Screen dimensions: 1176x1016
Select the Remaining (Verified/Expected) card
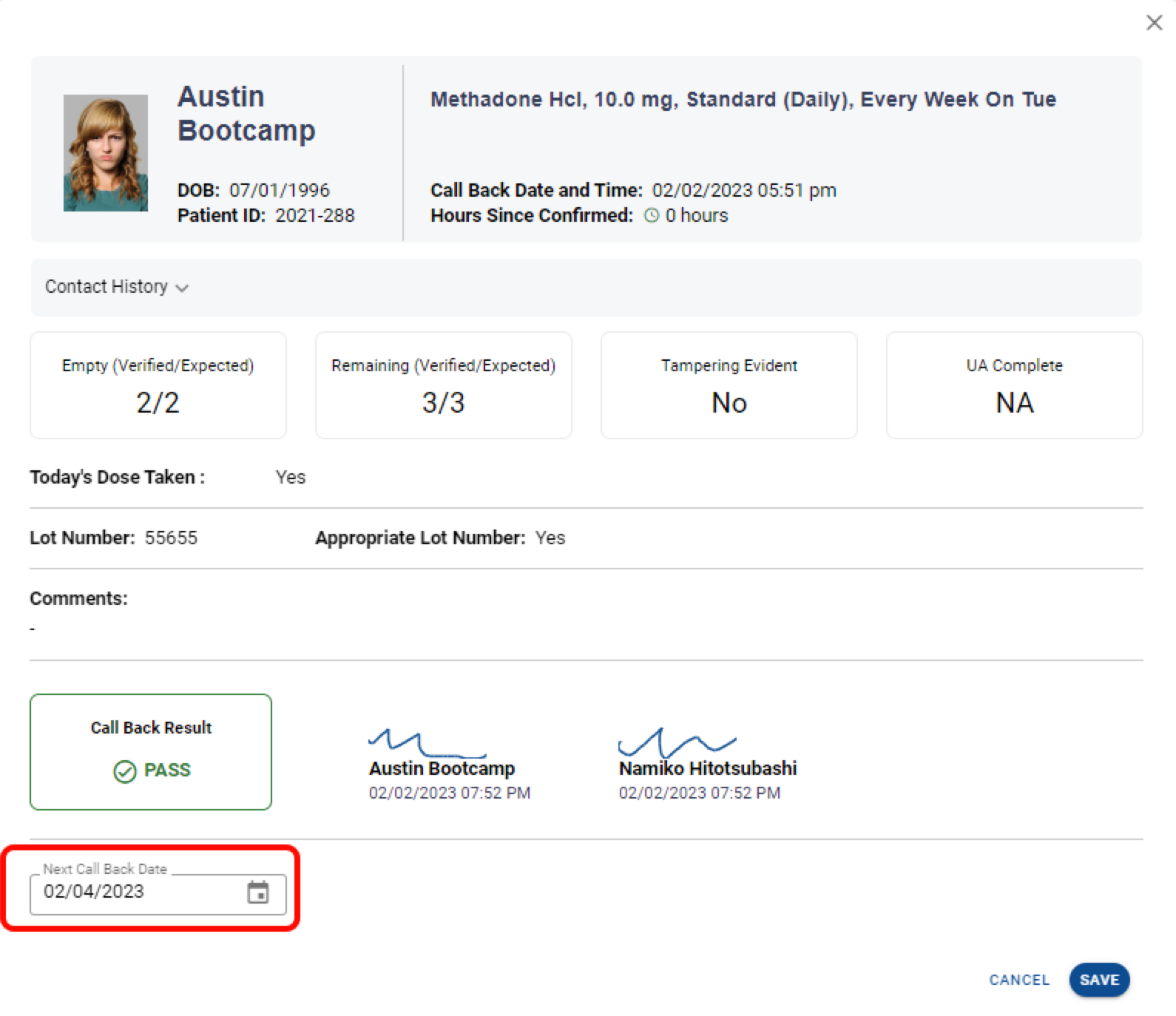443,385
